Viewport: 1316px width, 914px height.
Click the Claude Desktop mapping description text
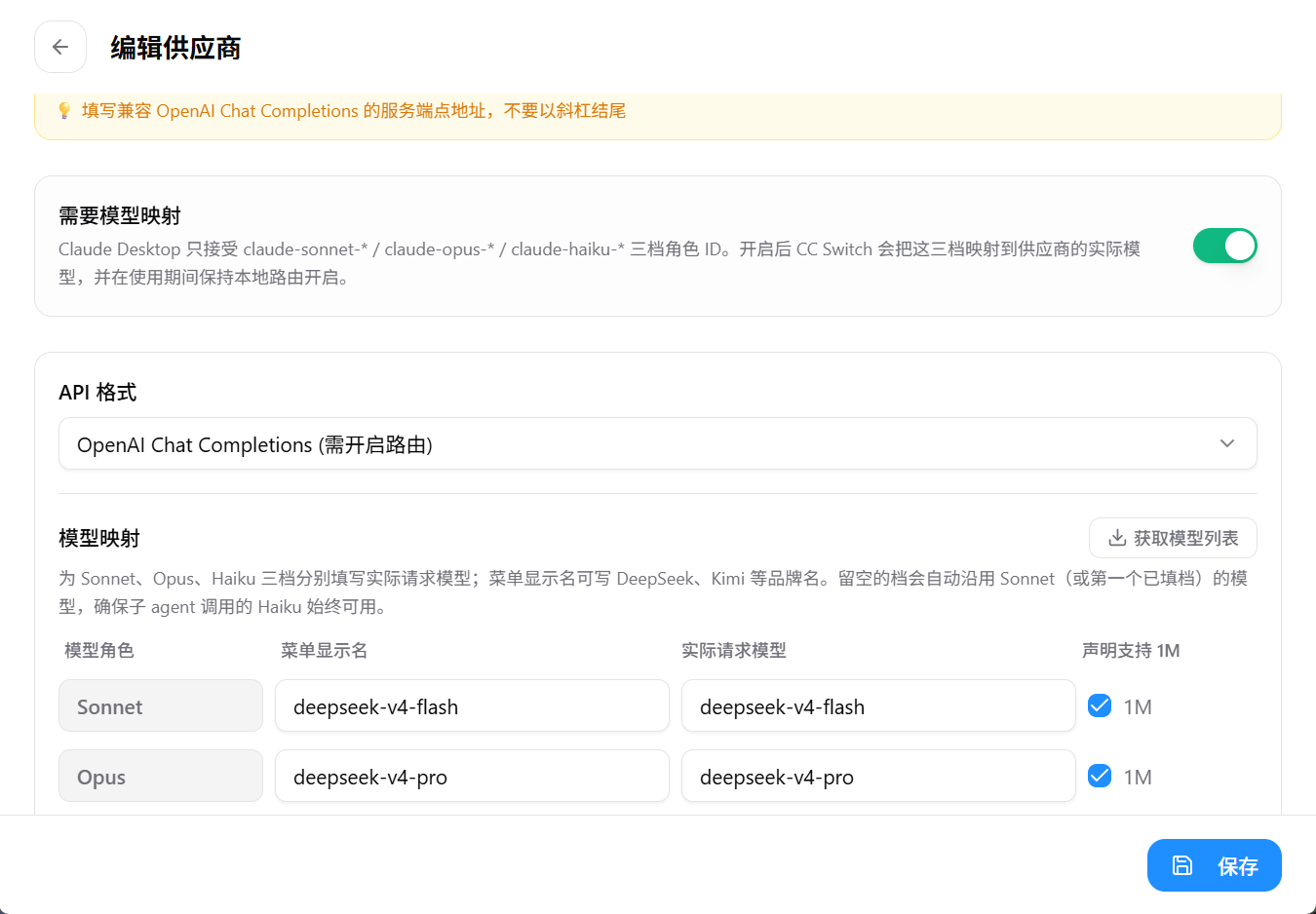[x=600, y=263]
